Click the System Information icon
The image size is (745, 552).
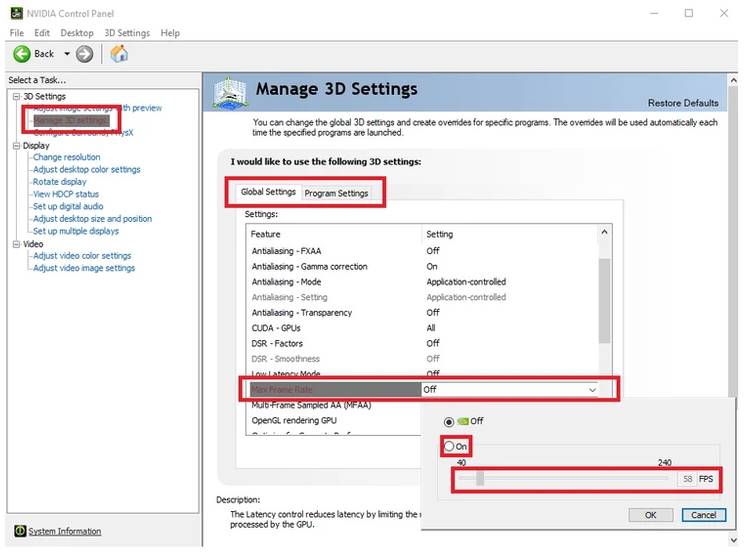click(20, 531)
